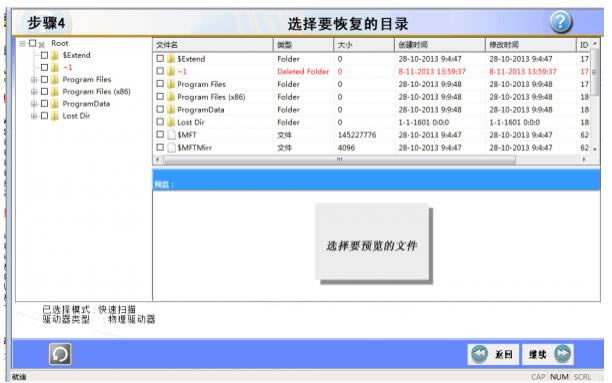Viewport: 612px width, 383px height.
Task: Click the 返回 back button
Action: [493, 354]
